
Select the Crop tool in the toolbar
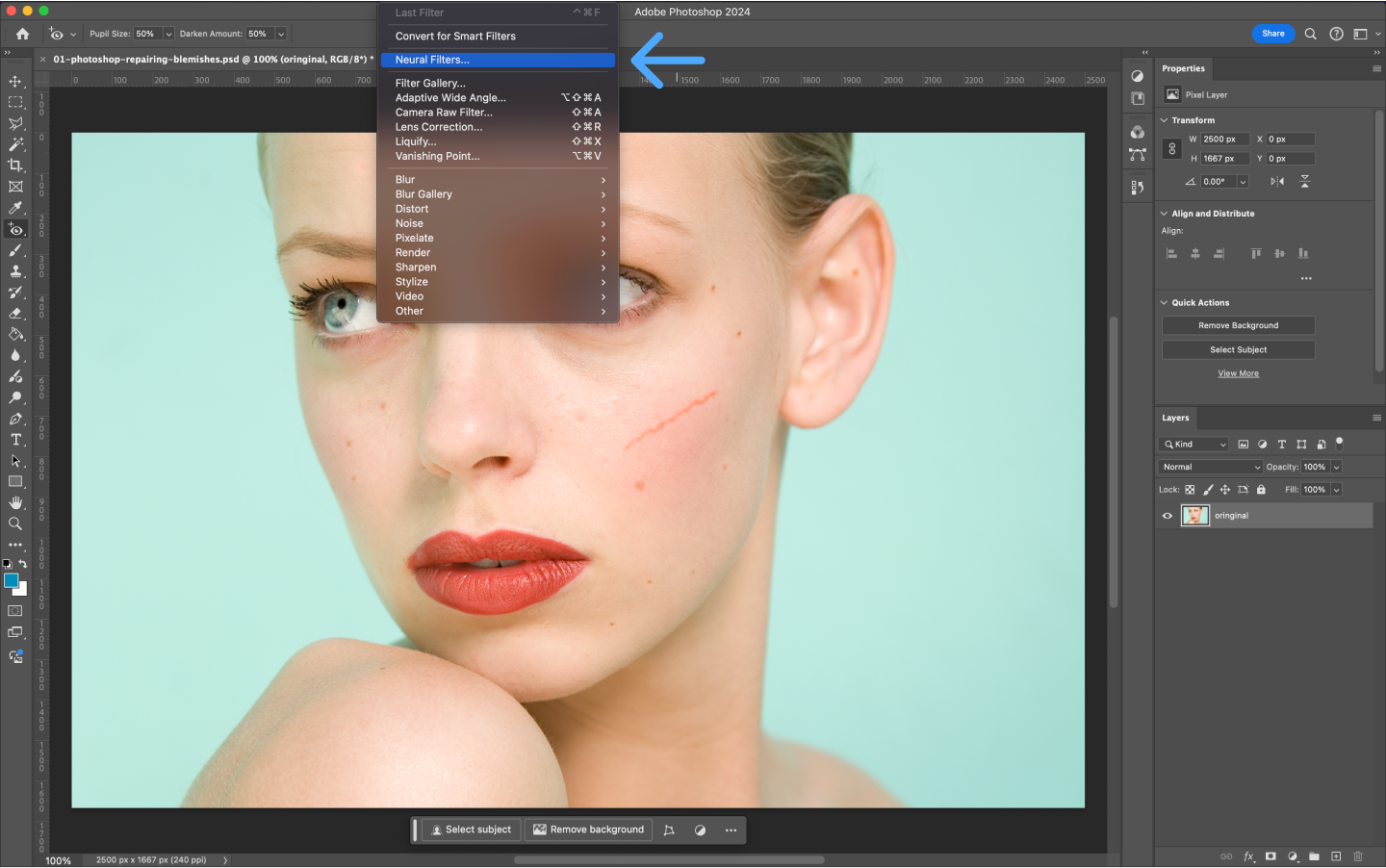(15, 166)
